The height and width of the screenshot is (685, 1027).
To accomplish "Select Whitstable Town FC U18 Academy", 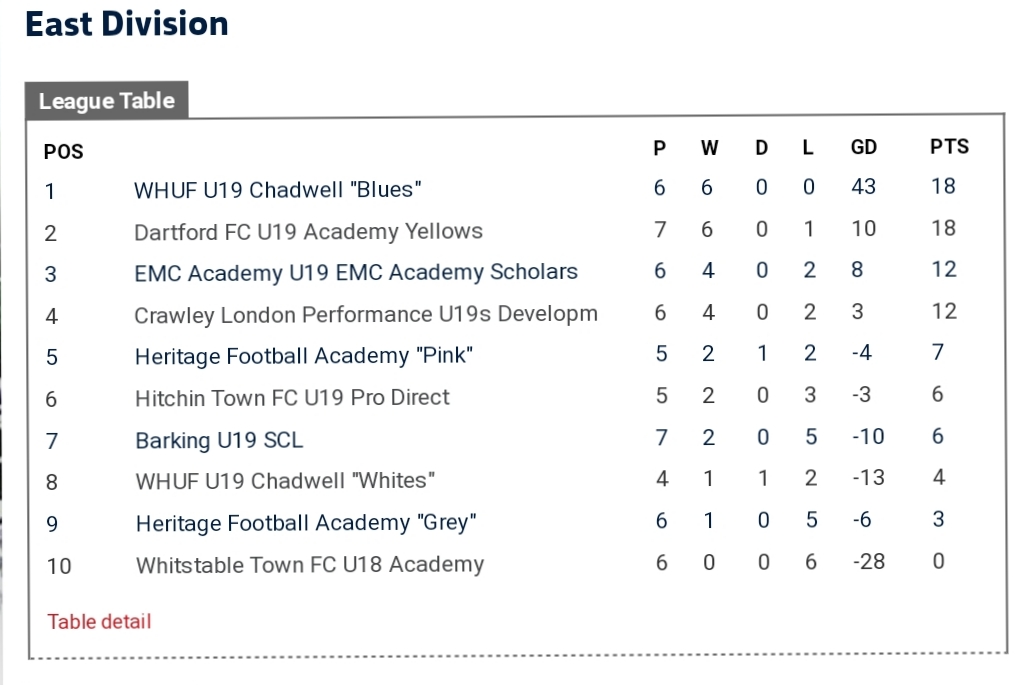I will coord(310,565).
